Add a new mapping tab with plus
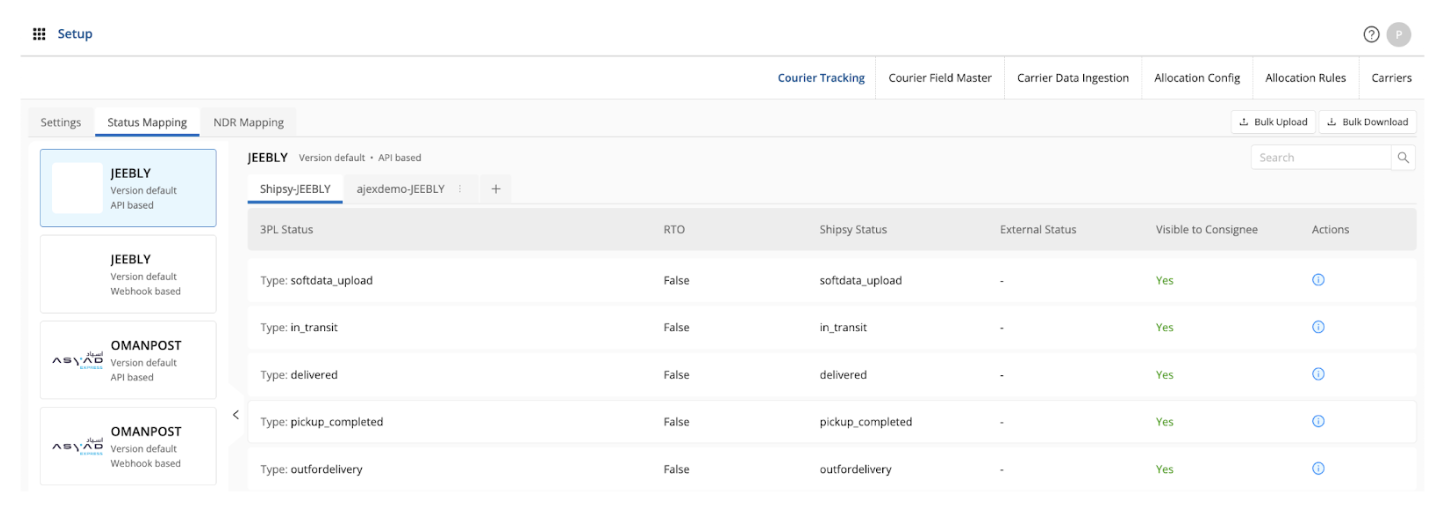 pyautogui.click(x=495, y=189)
